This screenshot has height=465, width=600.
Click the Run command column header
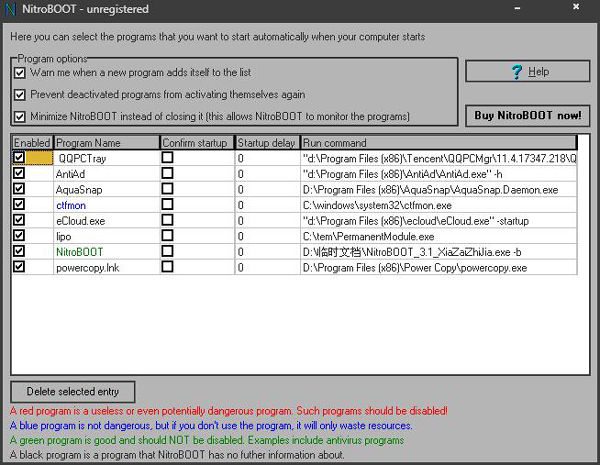pos(439,142)
